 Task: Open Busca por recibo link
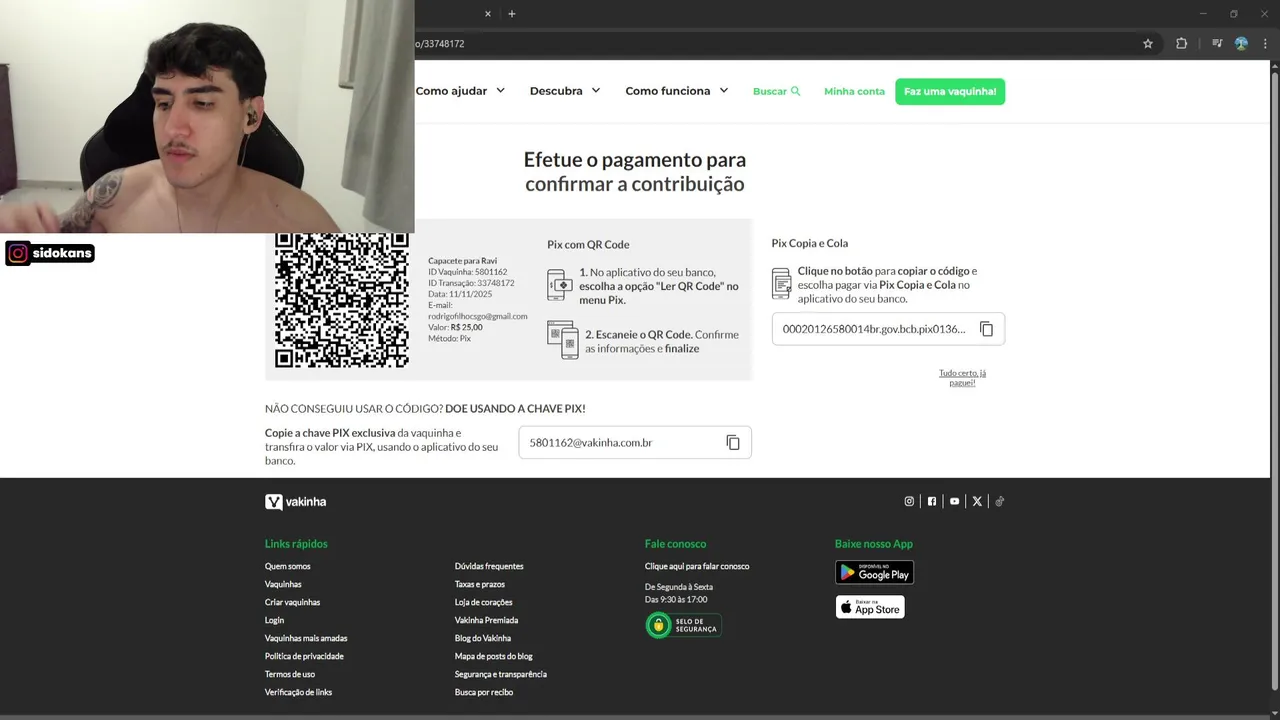(484, 692)
